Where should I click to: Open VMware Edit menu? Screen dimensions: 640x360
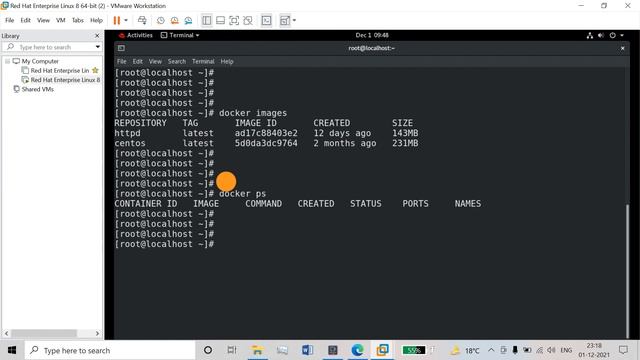pyautogui.click(x=25, y=20)
